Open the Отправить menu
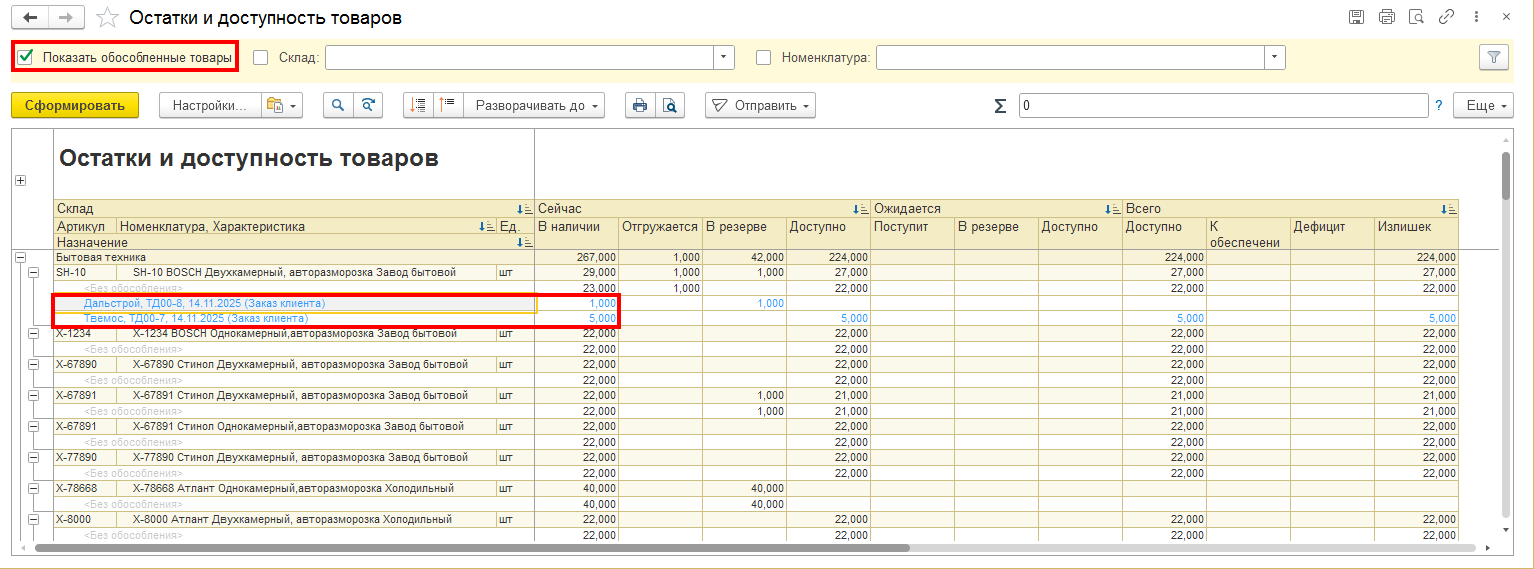 761,105
